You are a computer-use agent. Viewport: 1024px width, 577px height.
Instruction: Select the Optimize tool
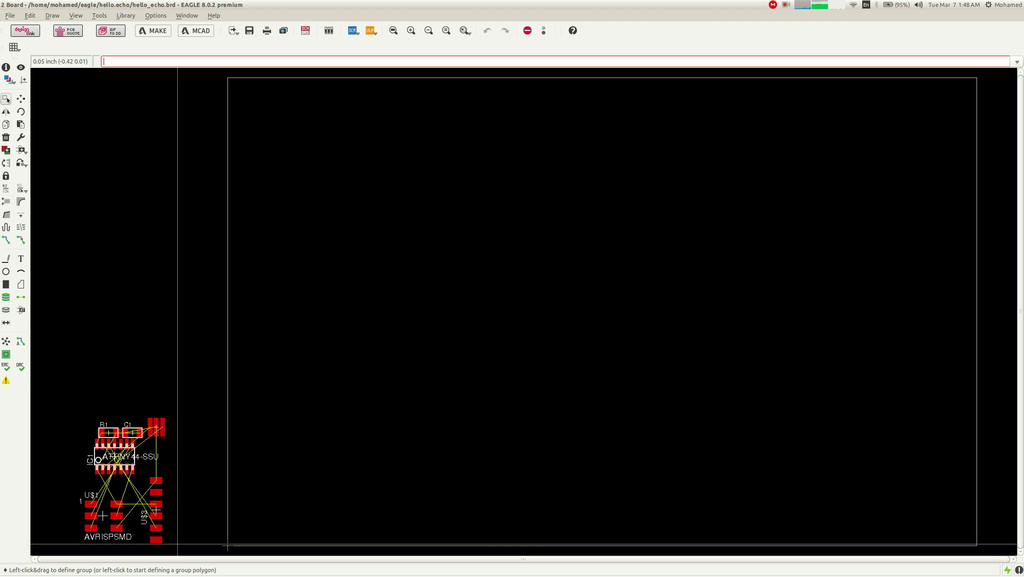coord(21,214)
